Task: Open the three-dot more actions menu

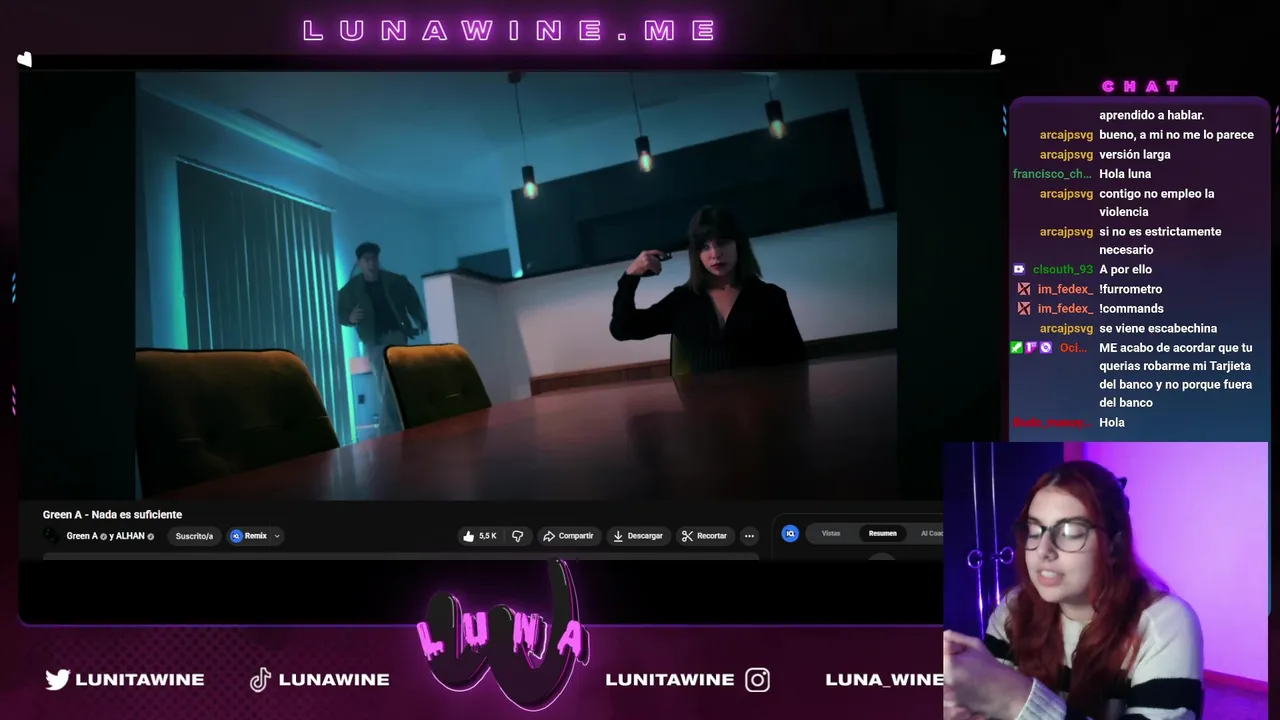Action: click(x=749, y=536)
